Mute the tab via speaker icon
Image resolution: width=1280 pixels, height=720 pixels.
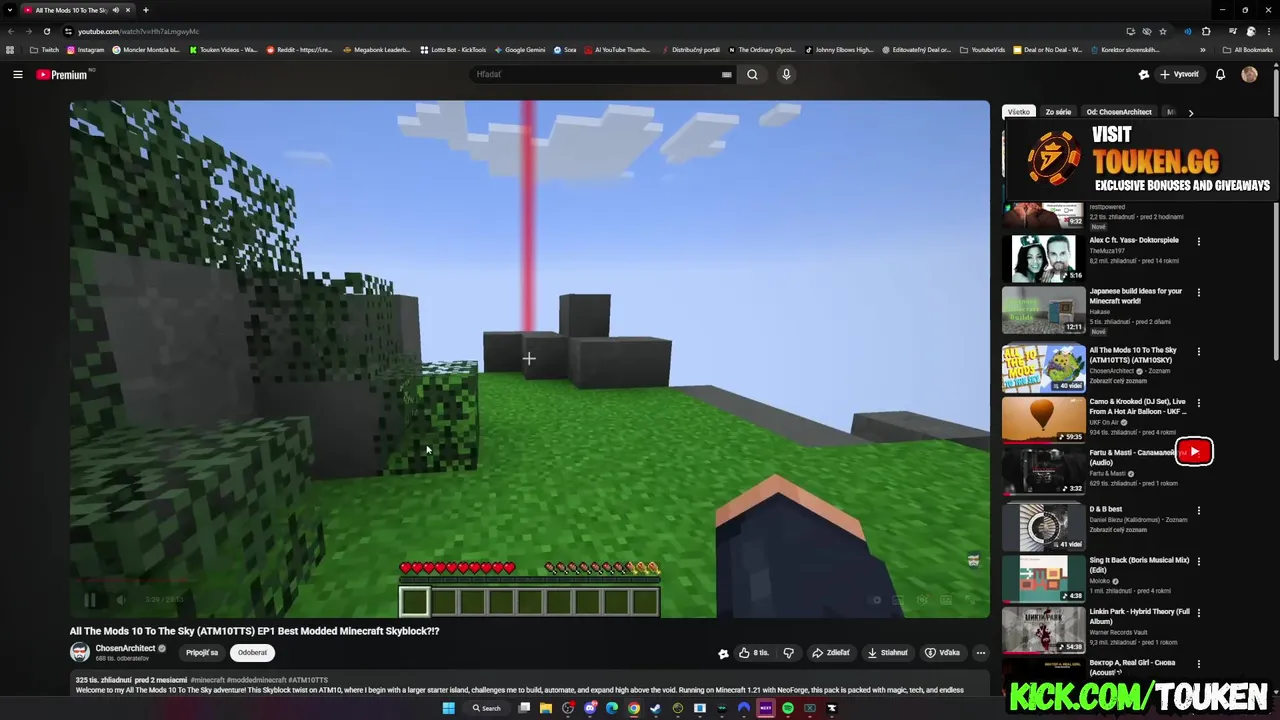[x=116, y=10]
